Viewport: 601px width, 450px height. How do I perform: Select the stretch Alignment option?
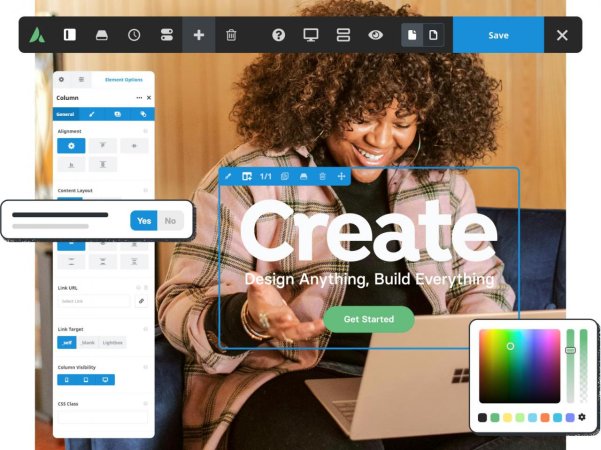103,164
